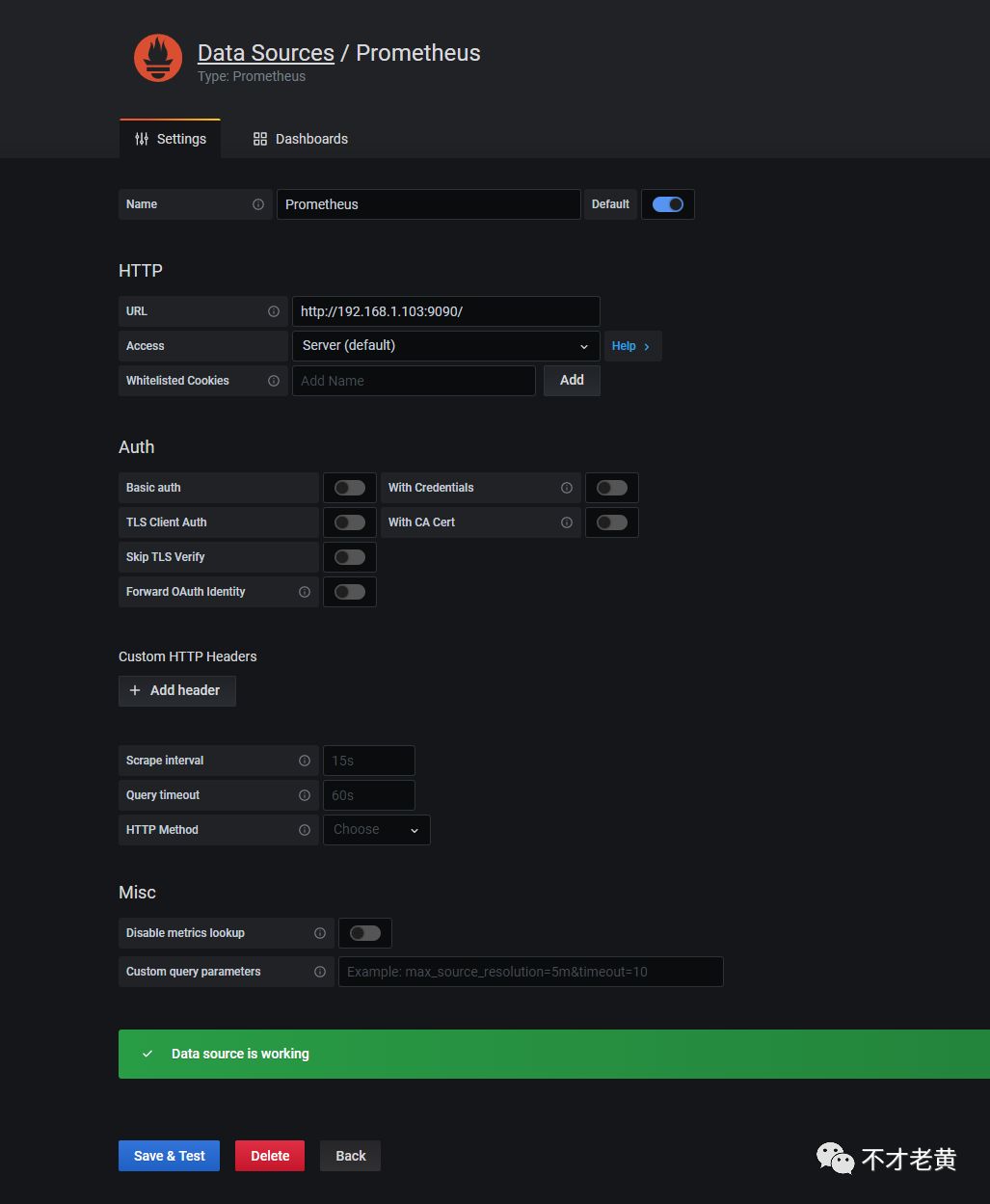Screen dimensions: 990x1204
Task: Switch to the Settings tab
Action: (x=171, y=139)
